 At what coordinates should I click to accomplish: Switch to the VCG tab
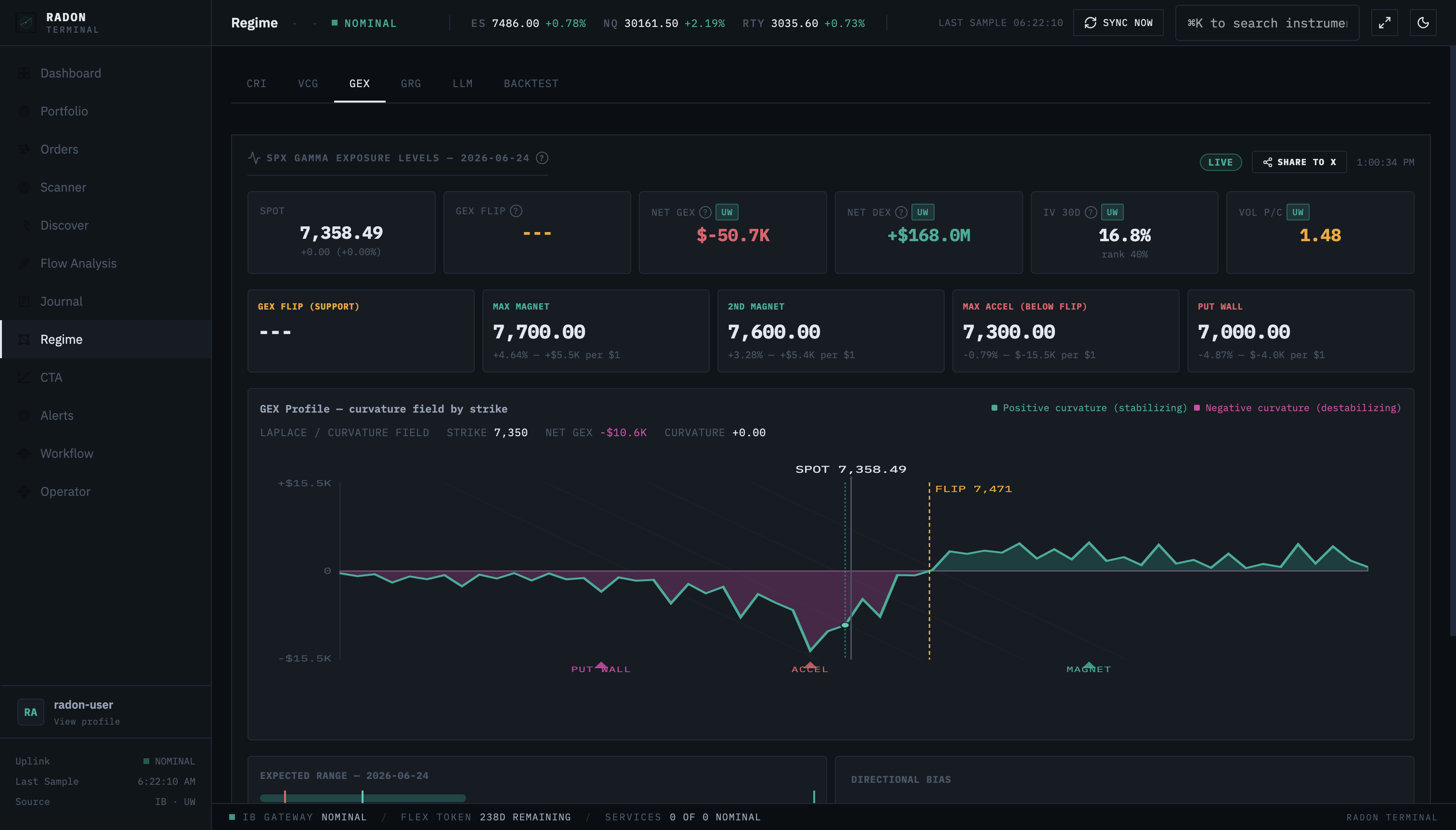[308, 83]
